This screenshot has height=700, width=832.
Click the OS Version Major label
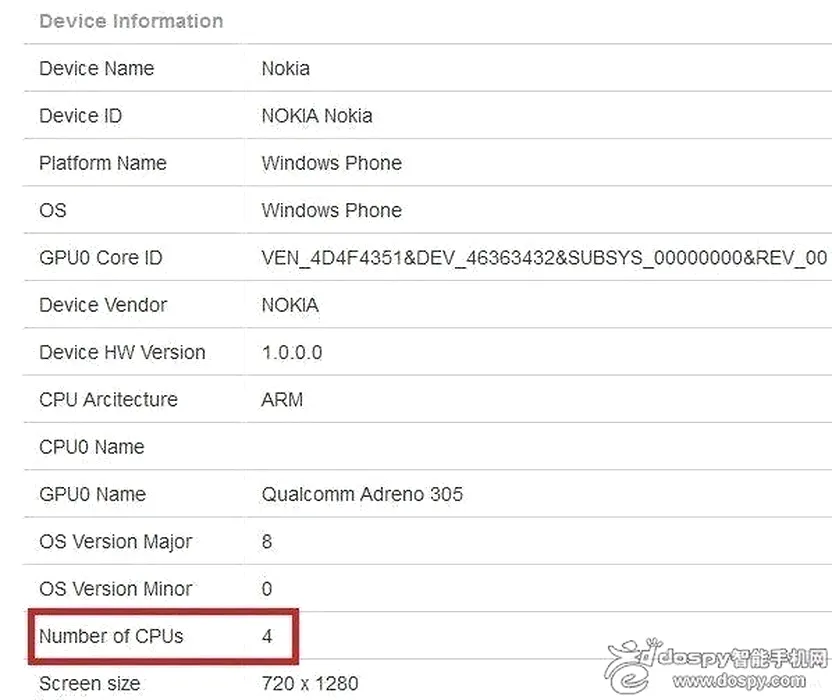tap(116, 542)
